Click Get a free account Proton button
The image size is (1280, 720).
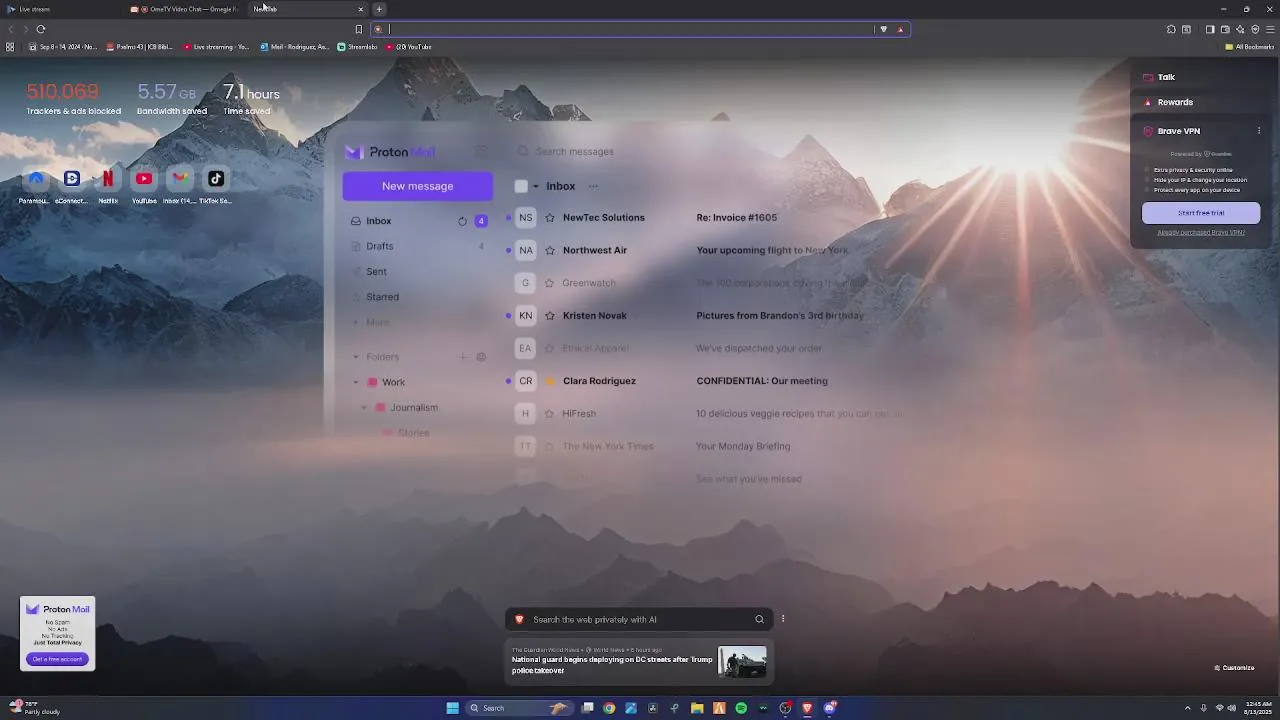pyautogui.click(x=58, y=659)
